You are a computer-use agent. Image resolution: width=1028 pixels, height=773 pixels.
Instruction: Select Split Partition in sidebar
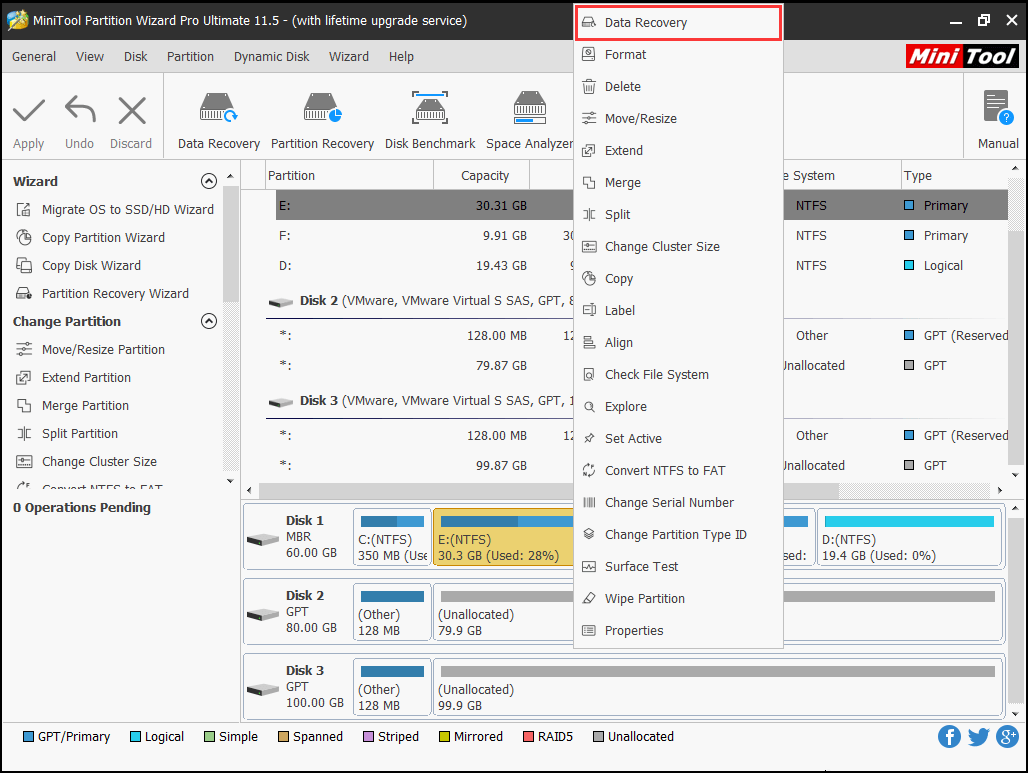point(67,433)
